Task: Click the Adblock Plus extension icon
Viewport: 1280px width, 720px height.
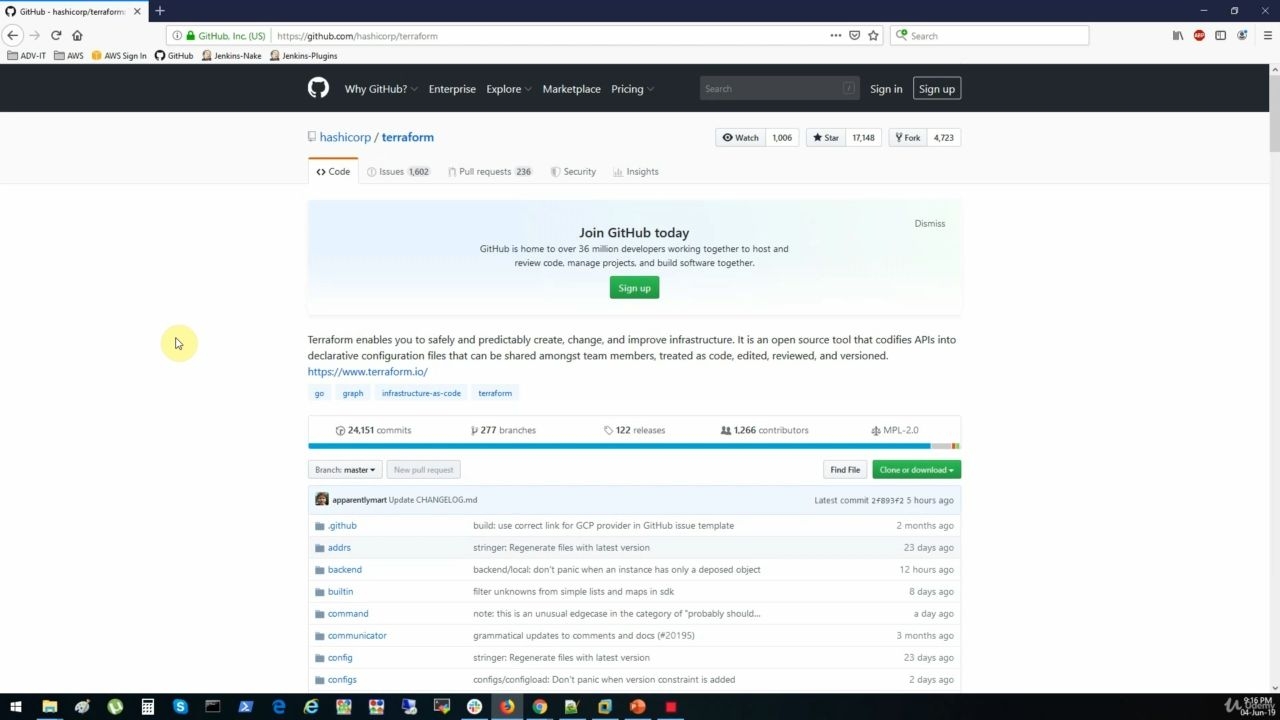Action: [x=1199, y=35]
